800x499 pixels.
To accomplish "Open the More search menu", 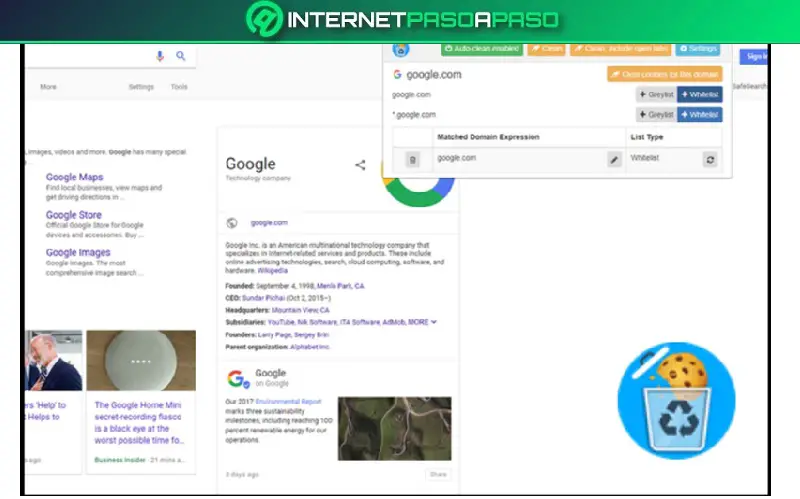I will 48,87.
